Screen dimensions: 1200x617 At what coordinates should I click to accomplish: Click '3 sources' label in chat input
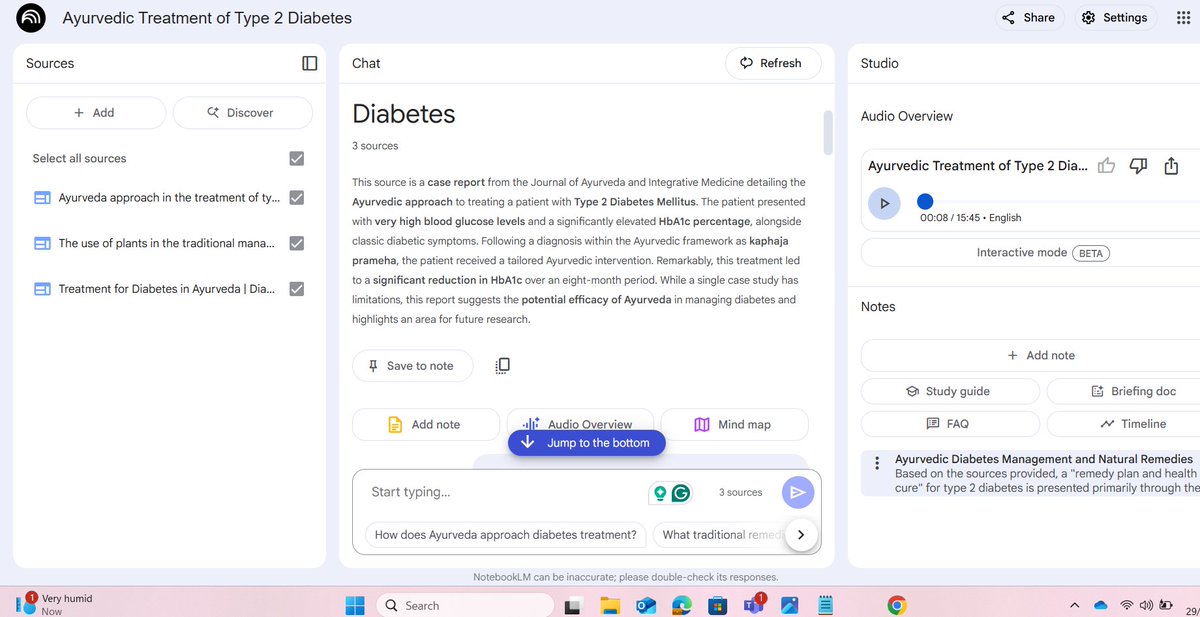[740, 492]
